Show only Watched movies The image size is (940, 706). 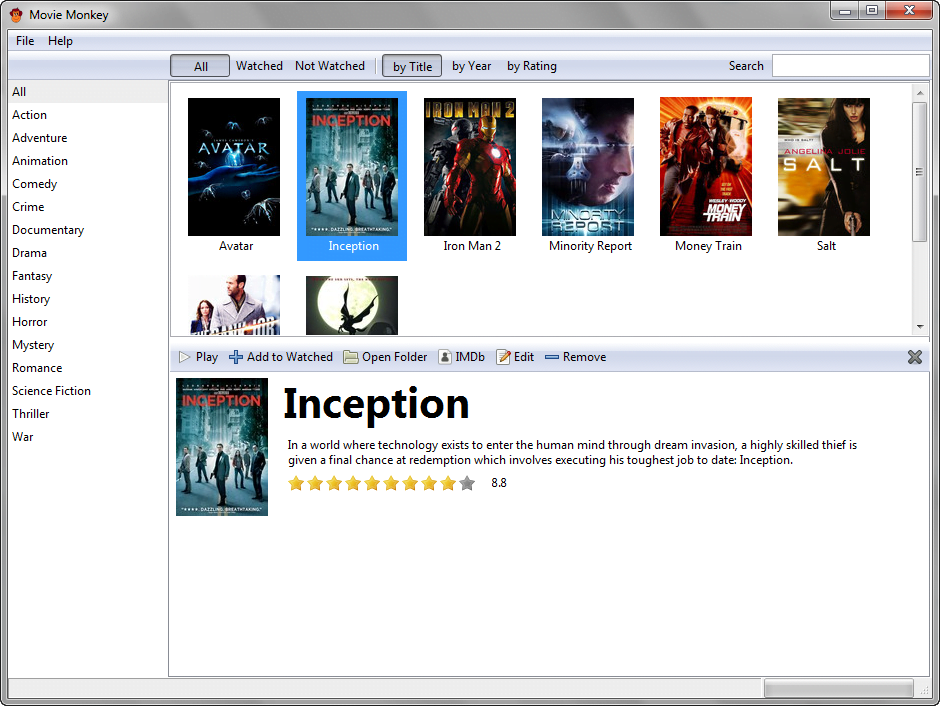(x=259, y=66)
